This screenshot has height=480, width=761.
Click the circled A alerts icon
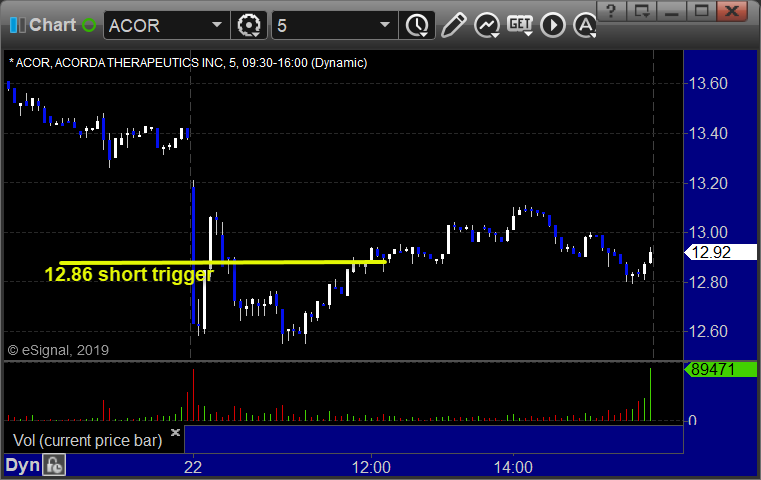point(585,25)
